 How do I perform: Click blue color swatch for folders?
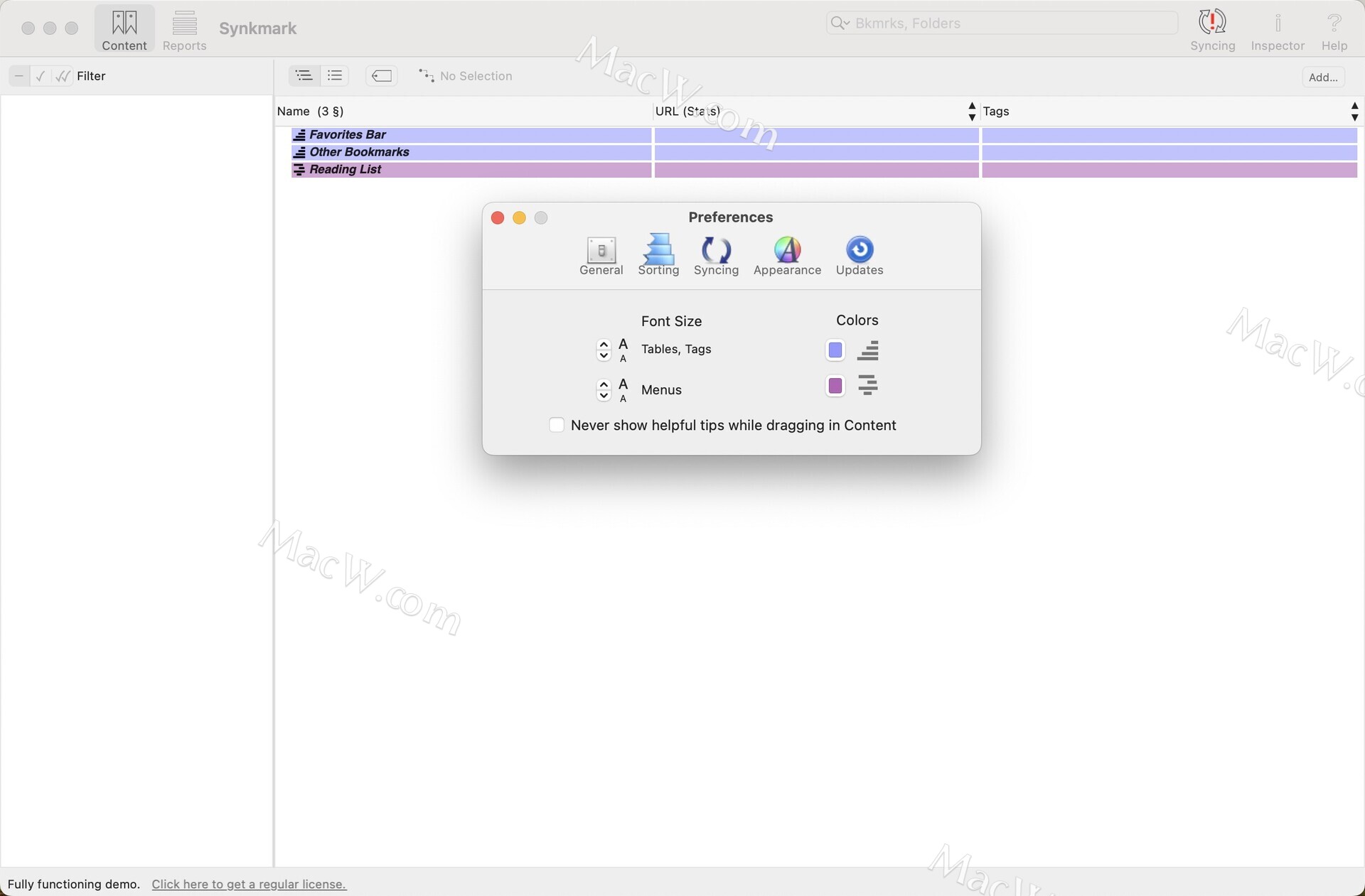tap(835, 350)
